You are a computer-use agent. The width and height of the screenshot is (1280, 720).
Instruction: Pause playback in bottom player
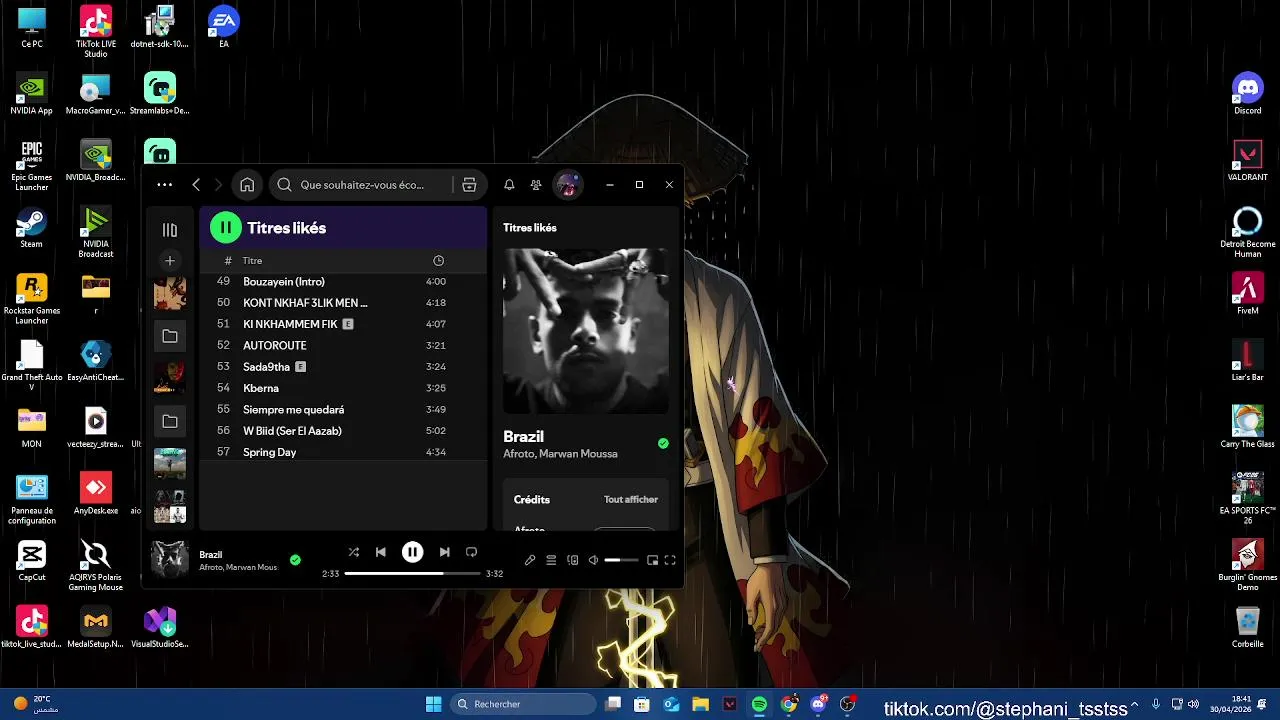pyautogui.click(x=412, y=552)
